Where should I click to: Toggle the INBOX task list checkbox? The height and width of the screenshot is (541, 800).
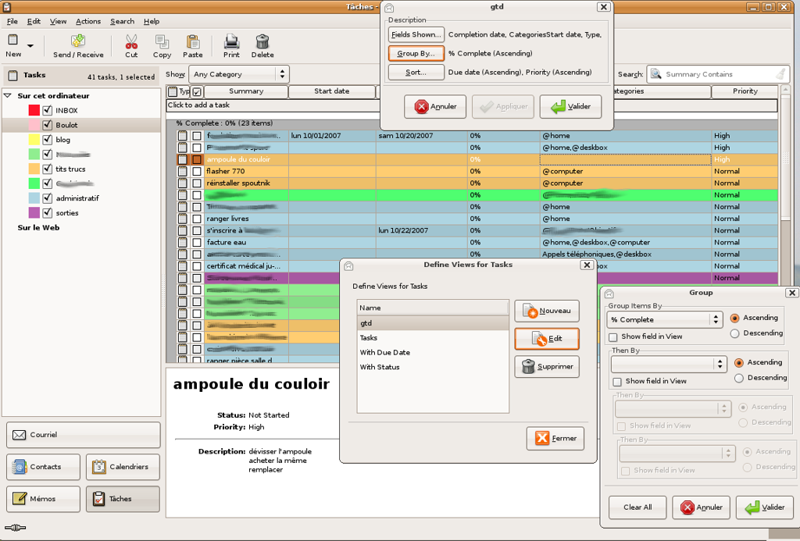pyautogui.click(x=47, y=110)
